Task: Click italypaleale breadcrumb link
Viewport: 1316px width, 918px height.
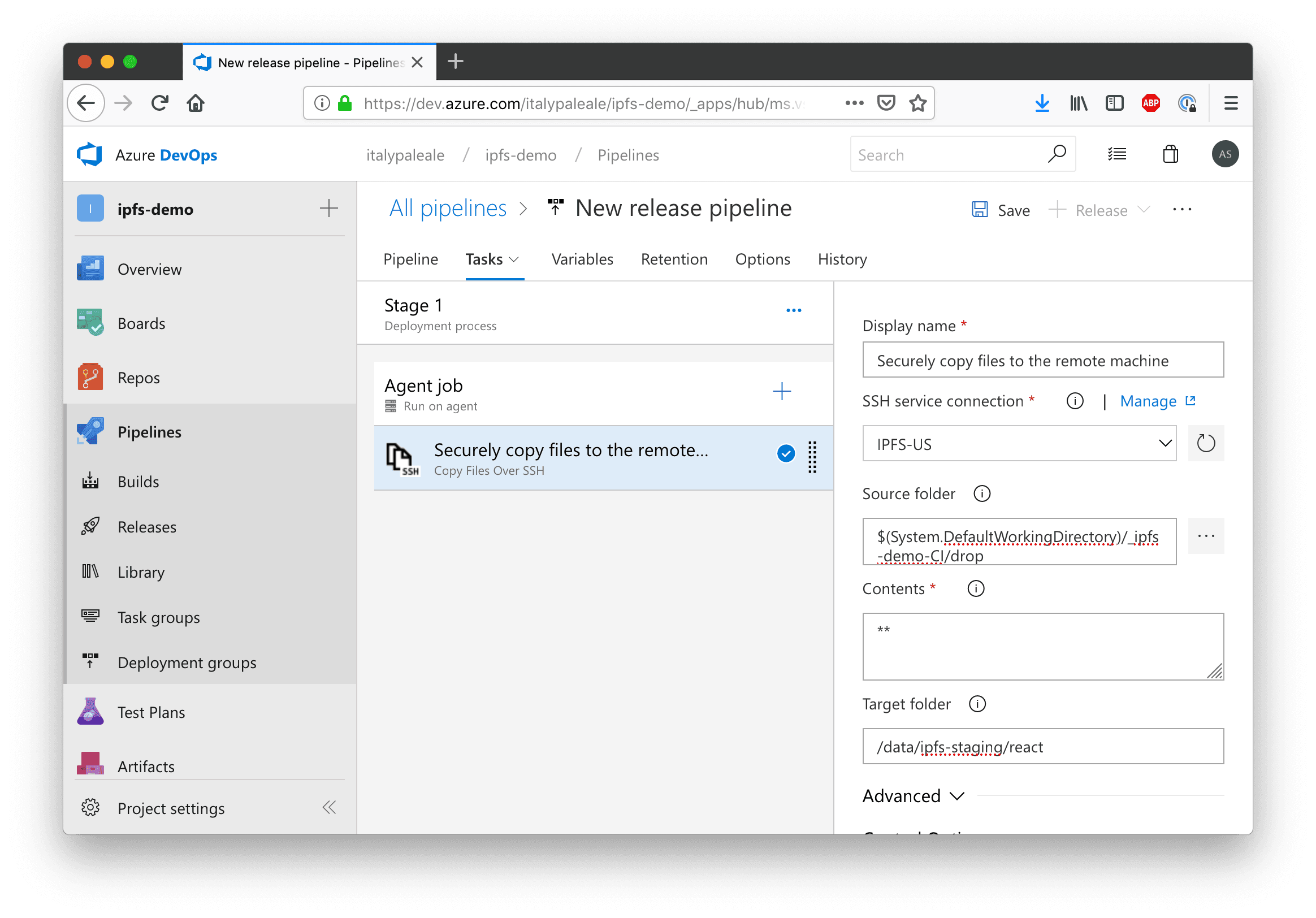Action: (405, 155)
